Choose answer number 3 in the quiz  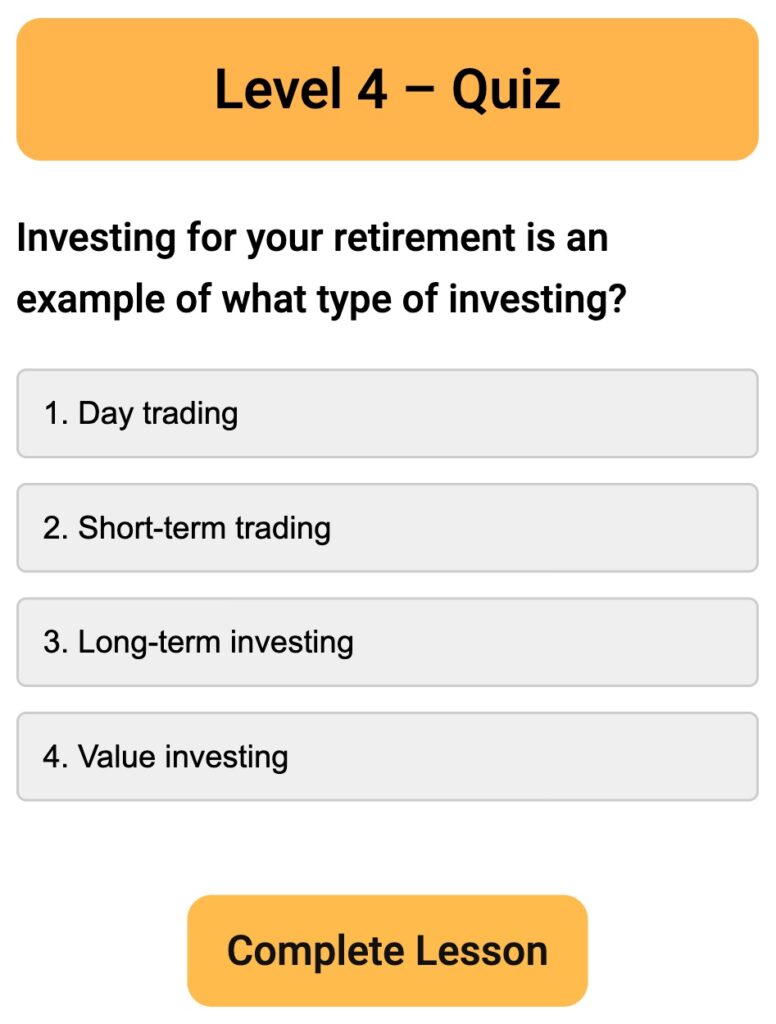387,642
